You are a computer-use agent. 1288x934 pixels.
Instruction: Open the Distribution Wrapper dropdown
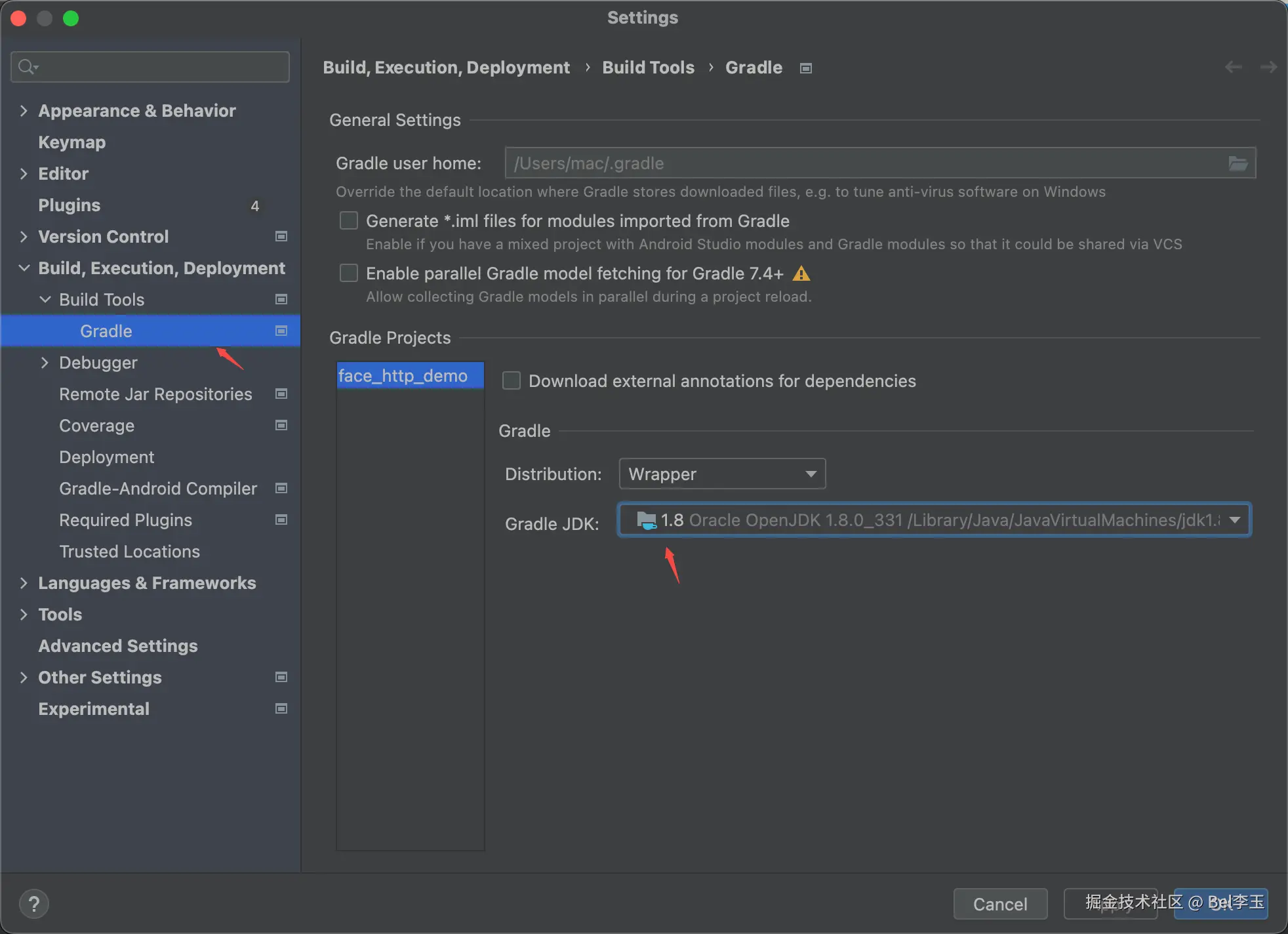pyautogui.click(x=721, y=474)
